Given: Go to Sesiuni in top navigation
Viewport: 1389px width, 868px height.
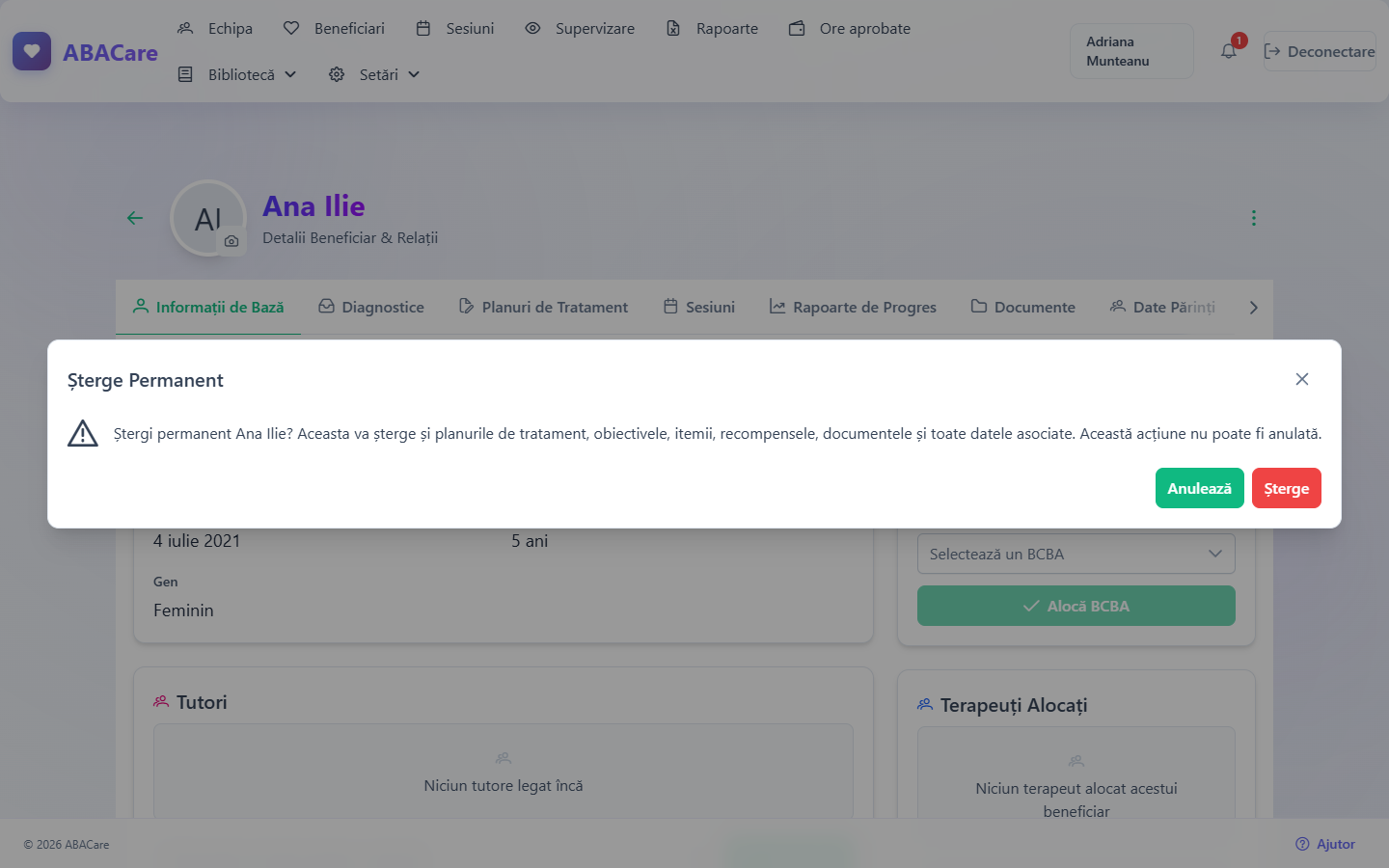Looking at the screenshot, I should tap(454, 29).
